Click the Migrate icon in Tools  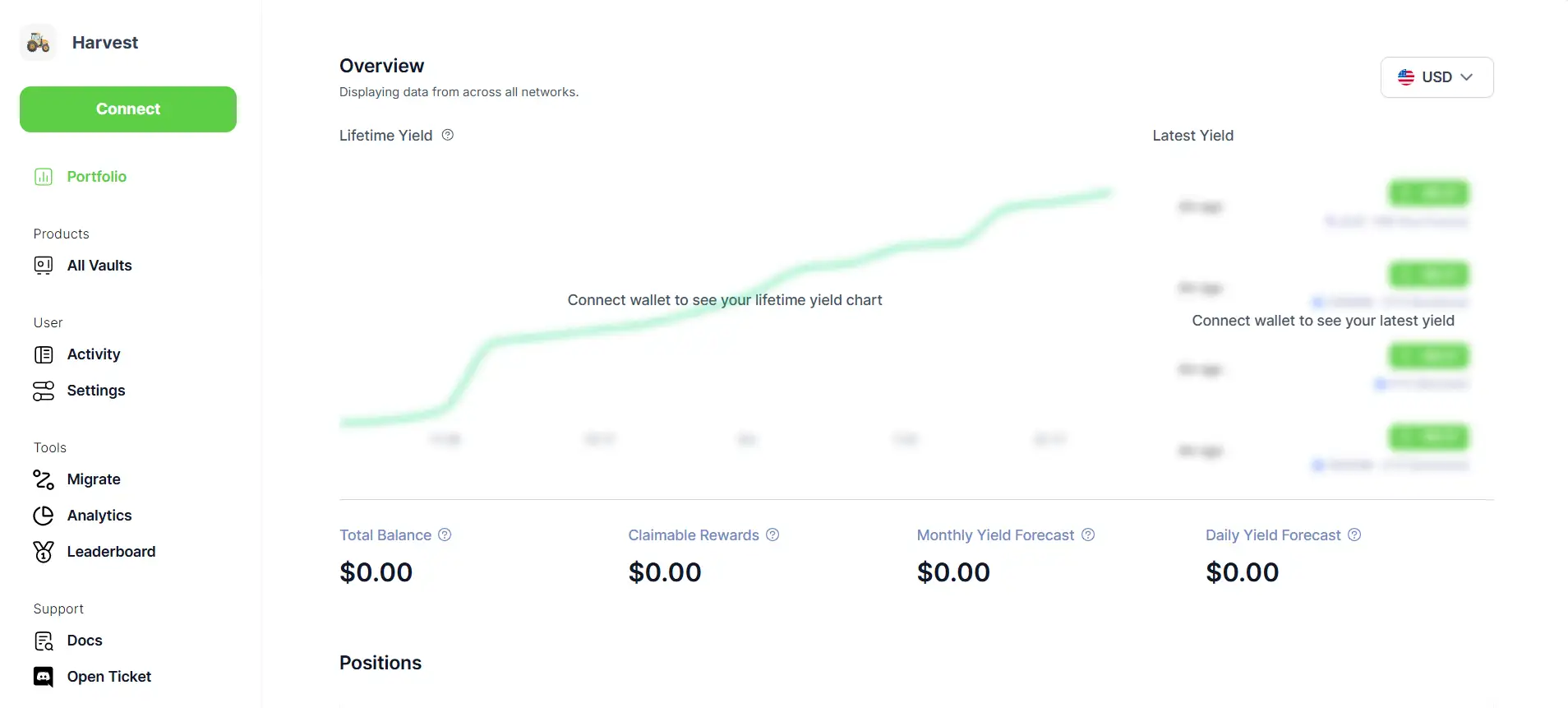pos(44,479)
